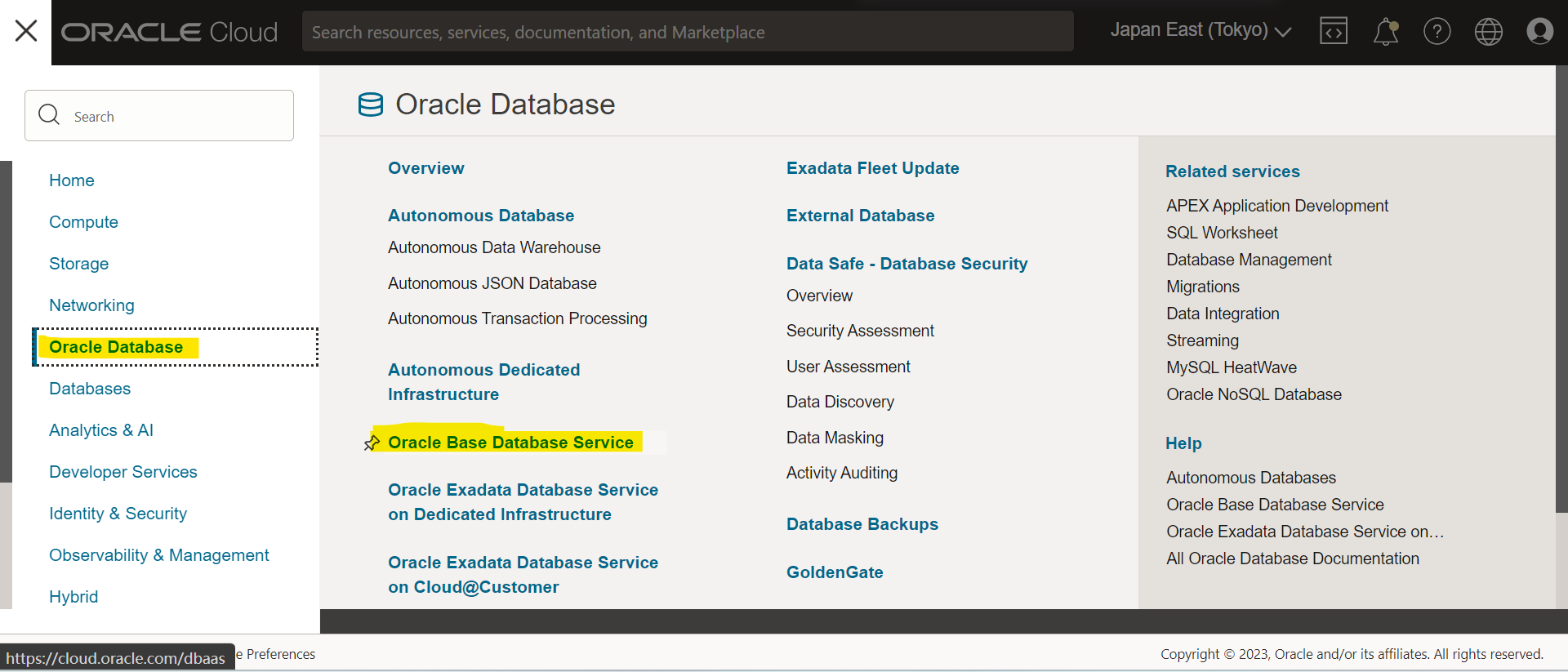The width and height of the screenshot is (1568, 672).
Task: Close the navigation menu with the X icon
Action: click(26, 31)
